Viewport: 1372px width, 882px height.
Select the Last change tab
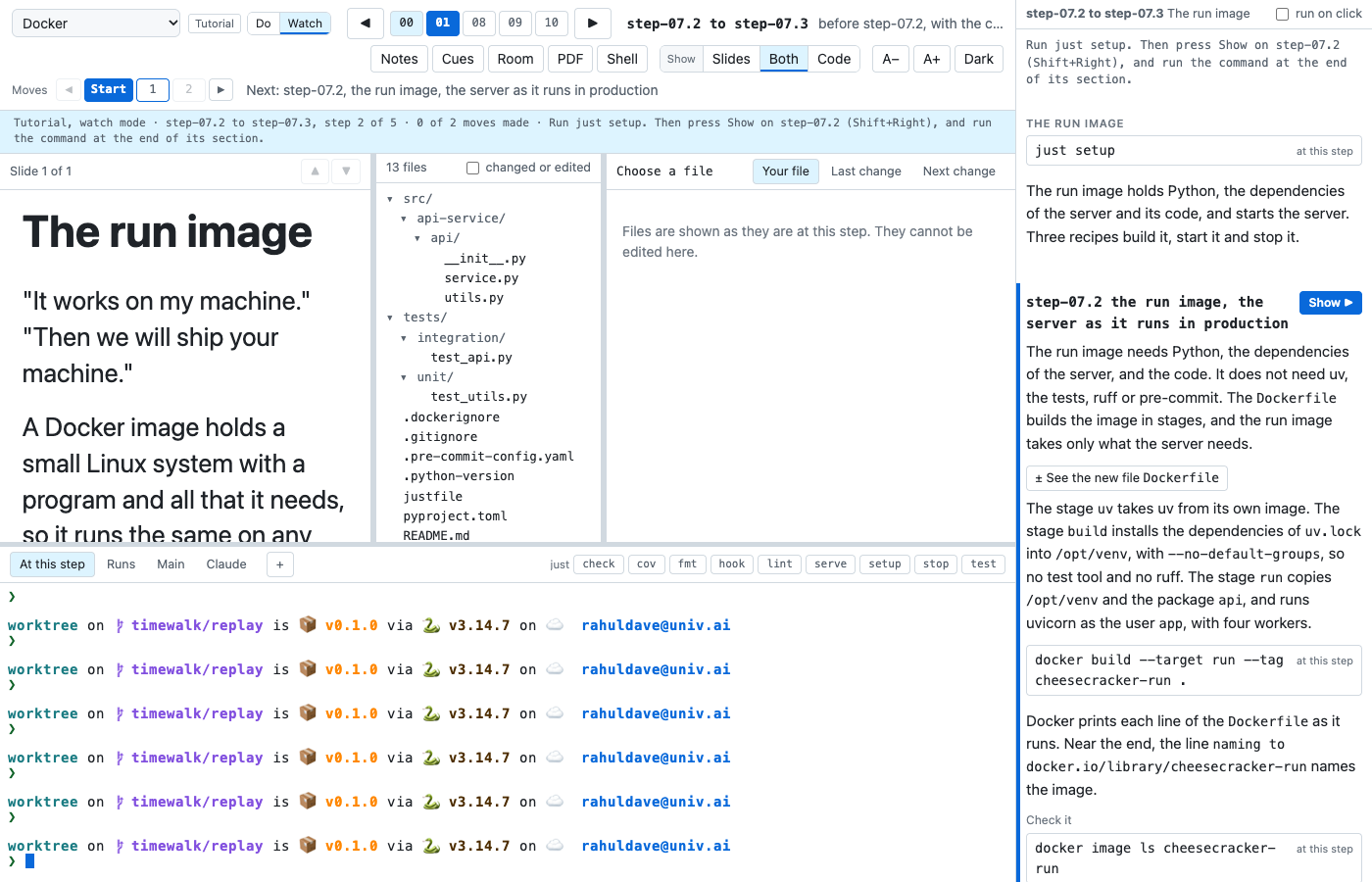click(866, 171)
